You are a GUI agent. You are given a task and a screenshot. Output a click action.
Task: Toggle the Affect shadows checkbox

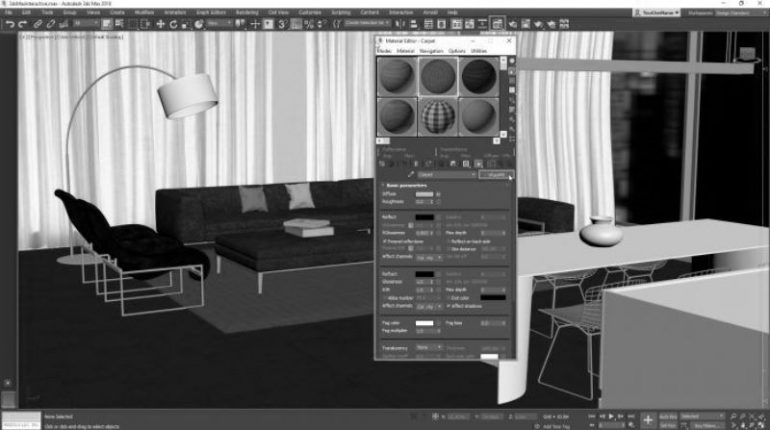pos(448,306)
